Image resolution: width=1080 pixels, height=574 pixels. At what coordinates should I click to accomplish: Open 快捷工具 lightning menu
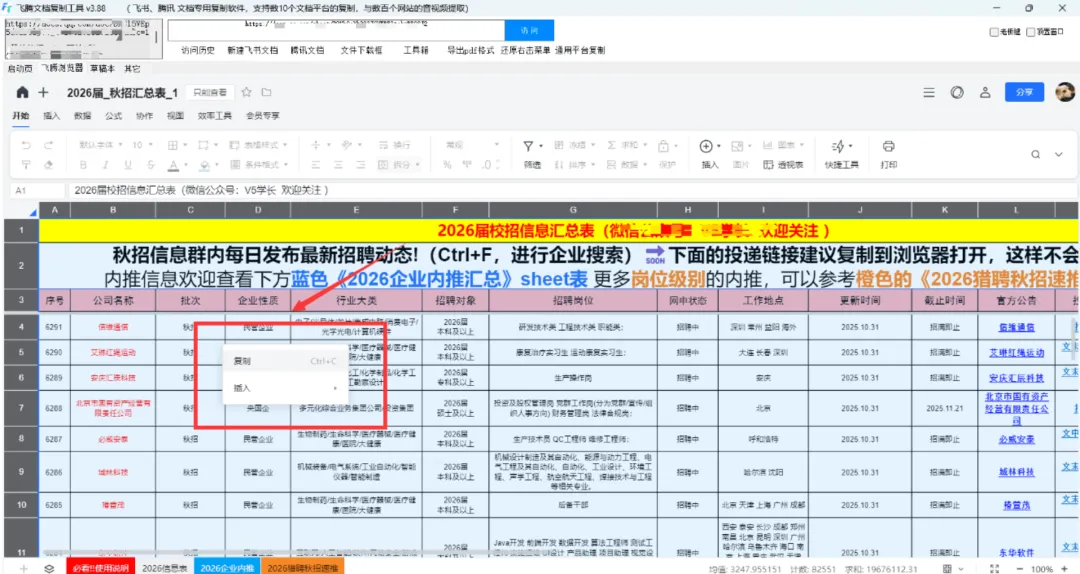point(842,154)
